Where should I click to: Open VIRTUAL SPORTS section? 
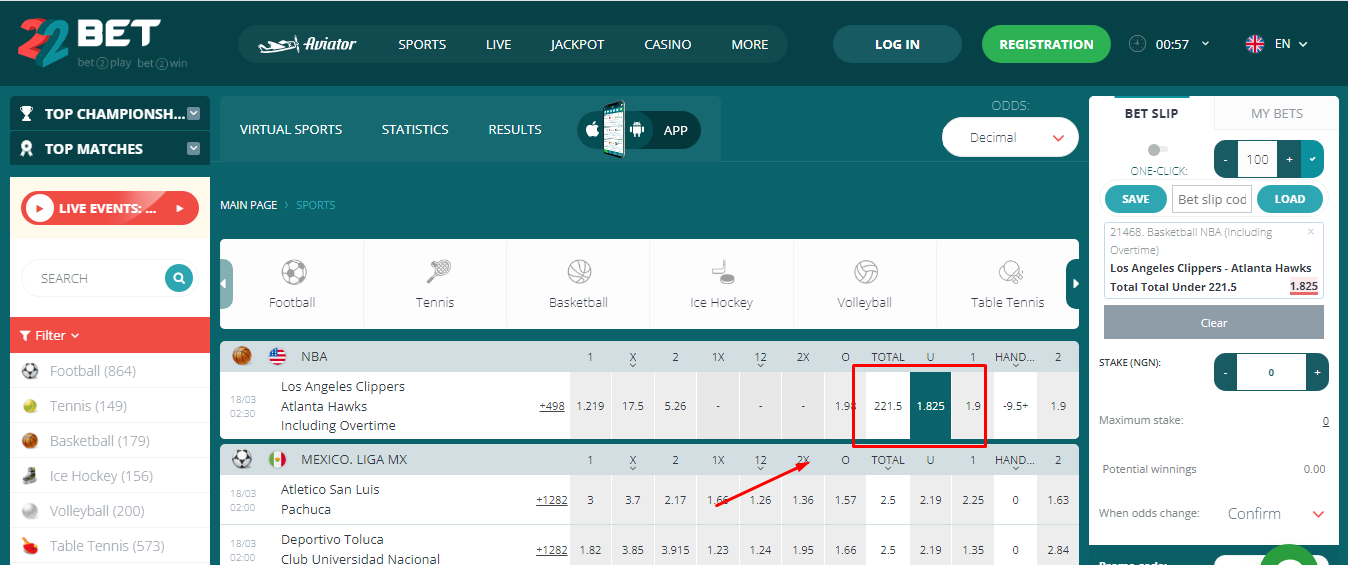(x=291, y=129)
